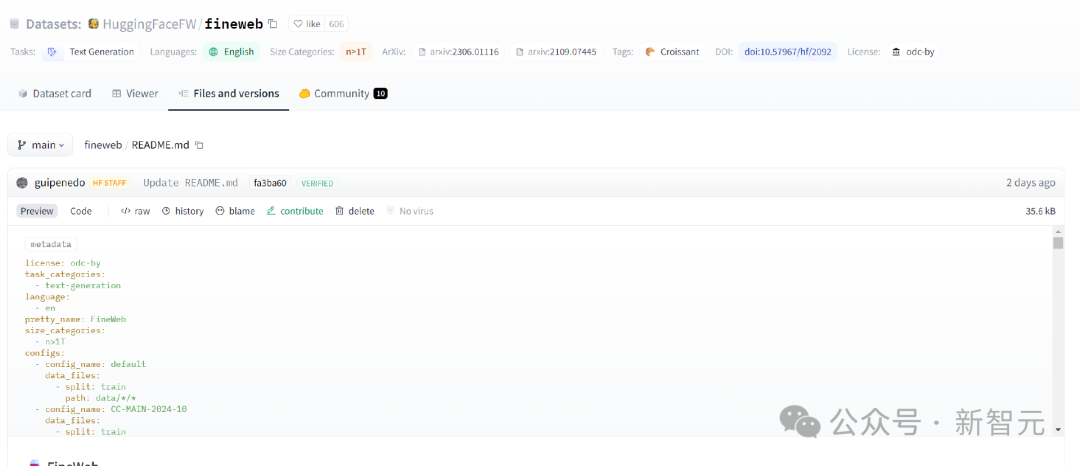The image size is (1080, 466).
Task: Open the Croissant tag
Action: coord(672,52)
